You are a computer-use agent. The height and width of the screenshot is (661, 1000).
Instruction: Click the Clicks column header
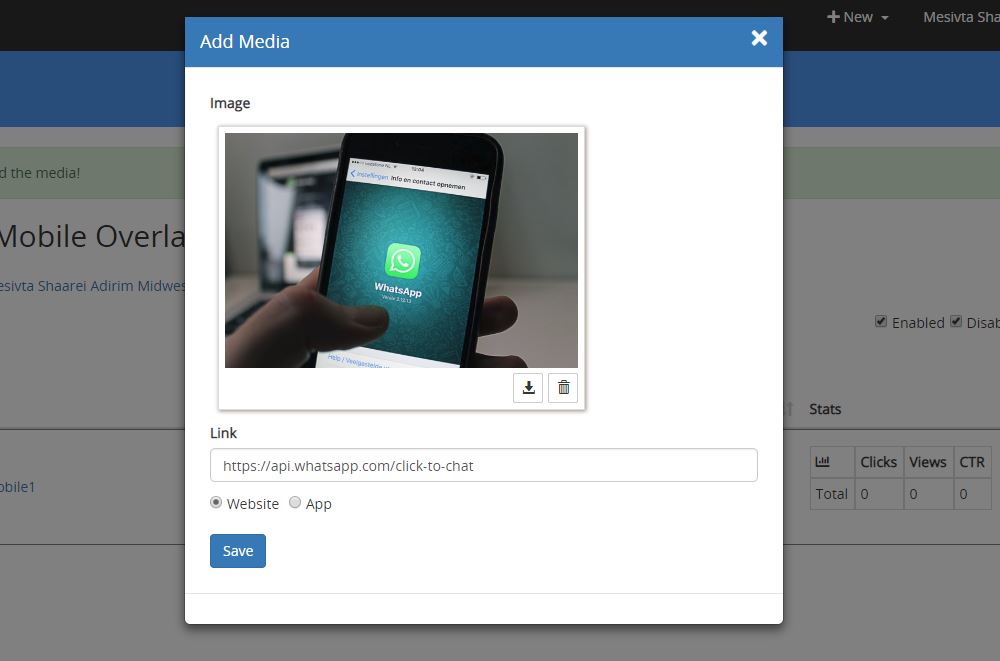tap(878, 462)
